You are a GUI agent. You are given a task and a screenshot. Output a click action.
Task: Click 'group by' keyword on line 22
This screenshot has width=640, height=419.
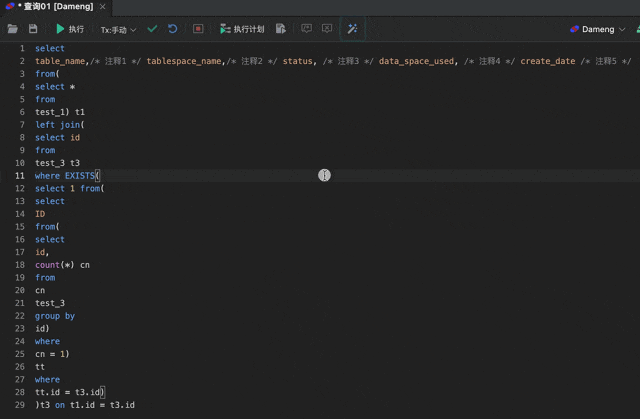tap(55, 316)
